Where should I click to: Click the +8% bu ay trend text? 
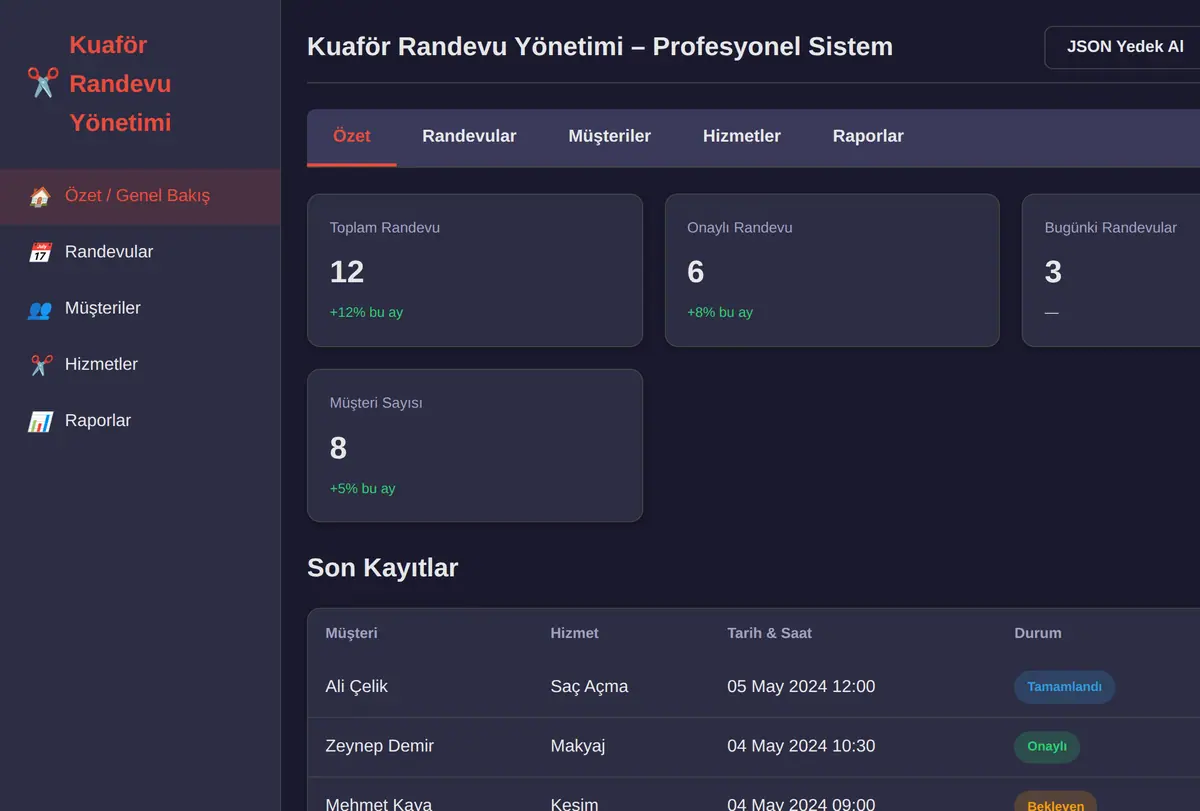pos(720,312)
